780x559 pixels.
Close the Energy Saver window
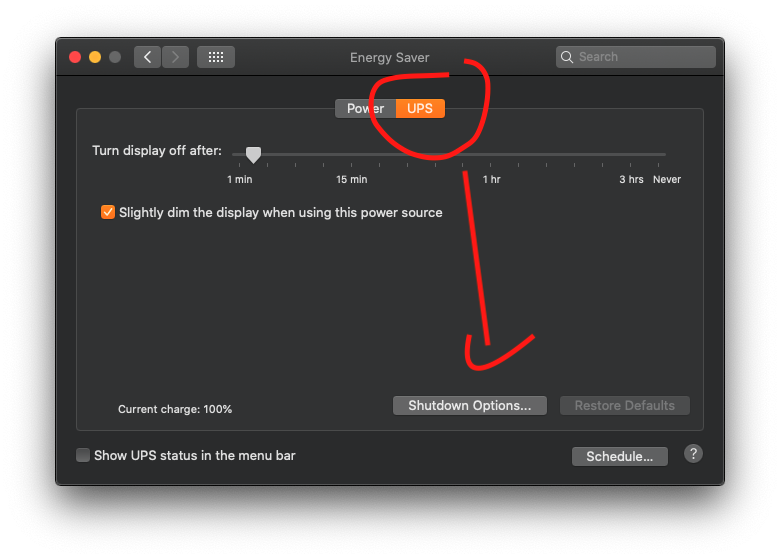(x=75, y=57)
